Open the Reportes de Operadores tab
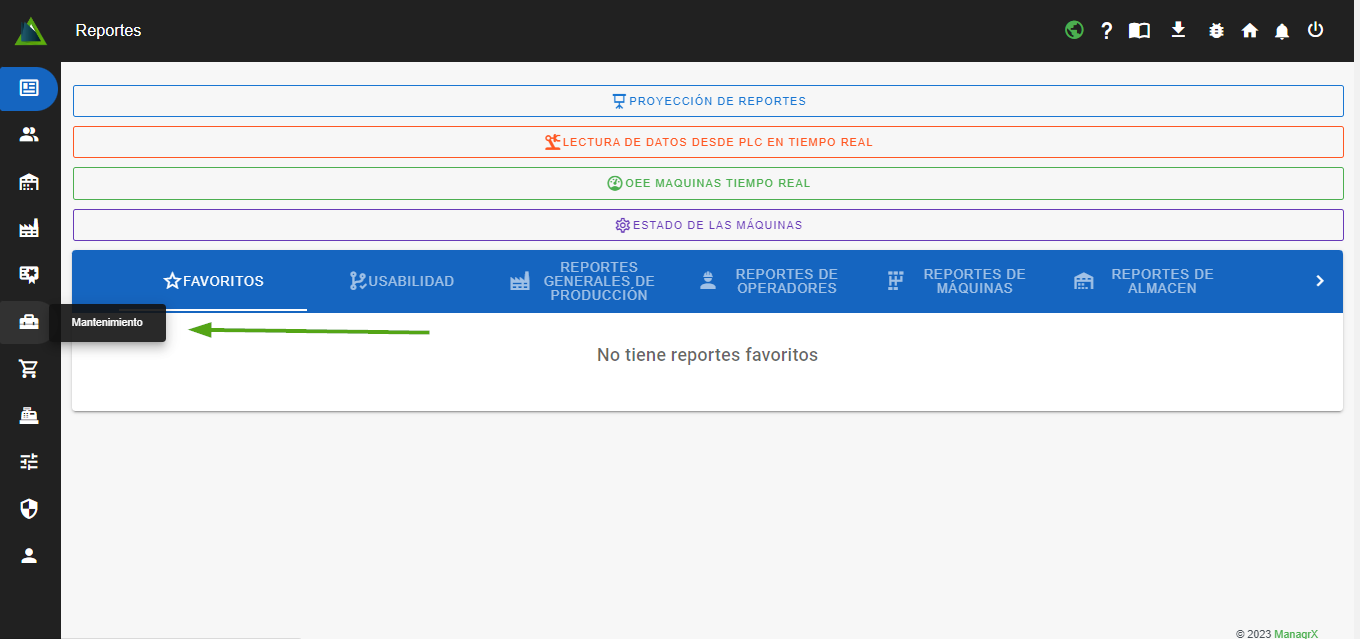 [768, 281]
